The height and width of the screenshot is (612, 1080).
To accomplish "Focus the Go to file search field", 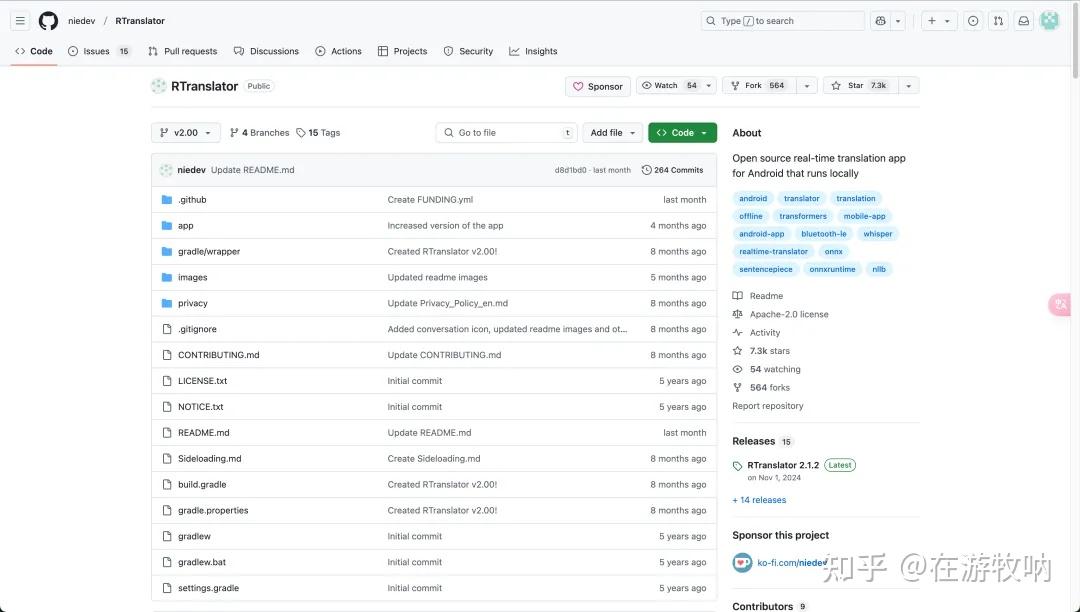I will pyautogui.click(x=506, y=133).
